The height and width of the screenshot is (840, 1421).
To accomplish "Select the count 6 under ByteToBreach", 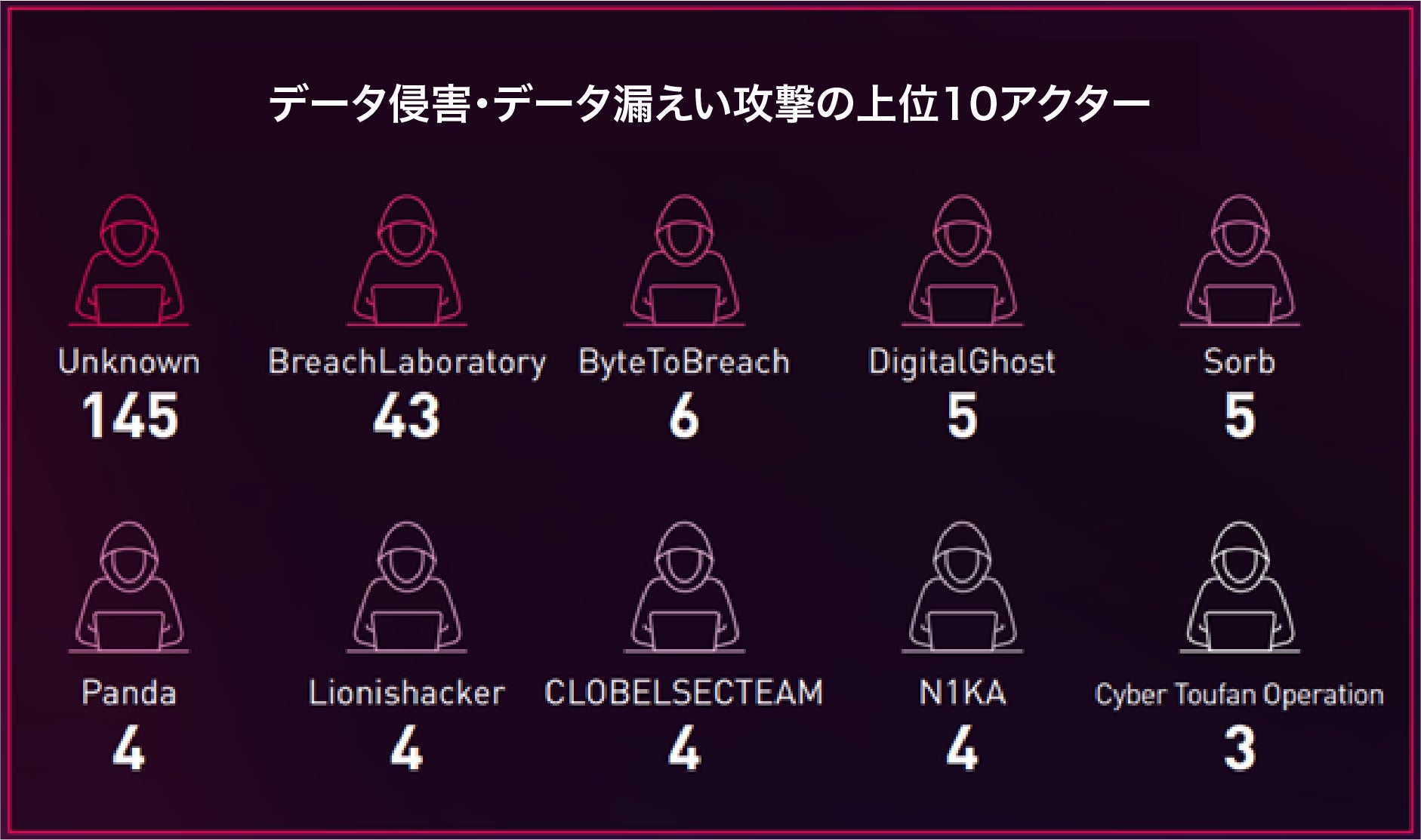I will click(x=684, y=415).
